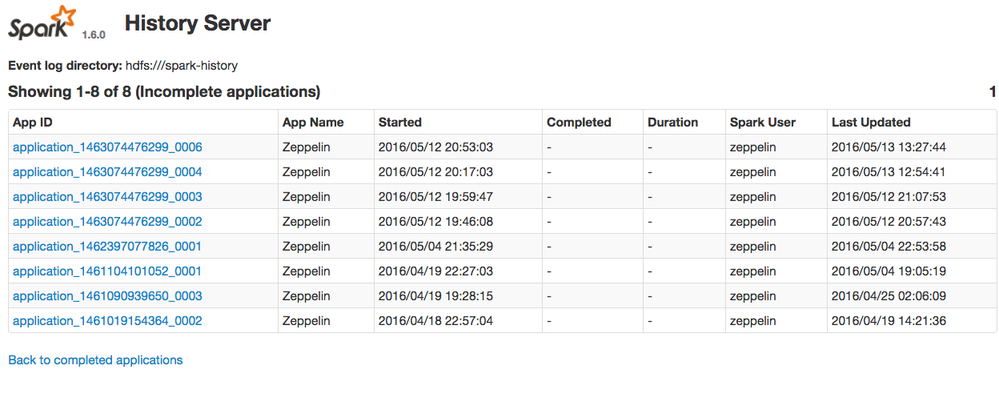Open application_1463074476299_0006 link
Screen dimensions: 999x402
(x=107, y=147)
